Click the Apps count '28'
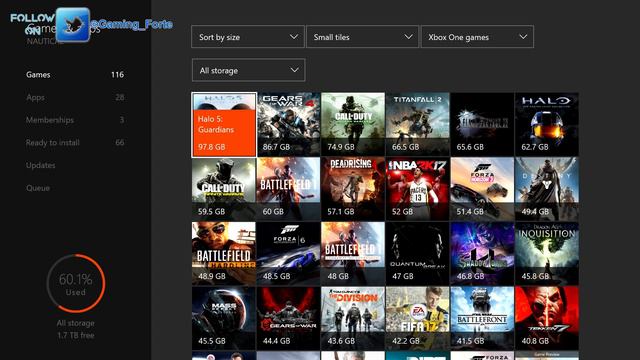 (120, 97)
